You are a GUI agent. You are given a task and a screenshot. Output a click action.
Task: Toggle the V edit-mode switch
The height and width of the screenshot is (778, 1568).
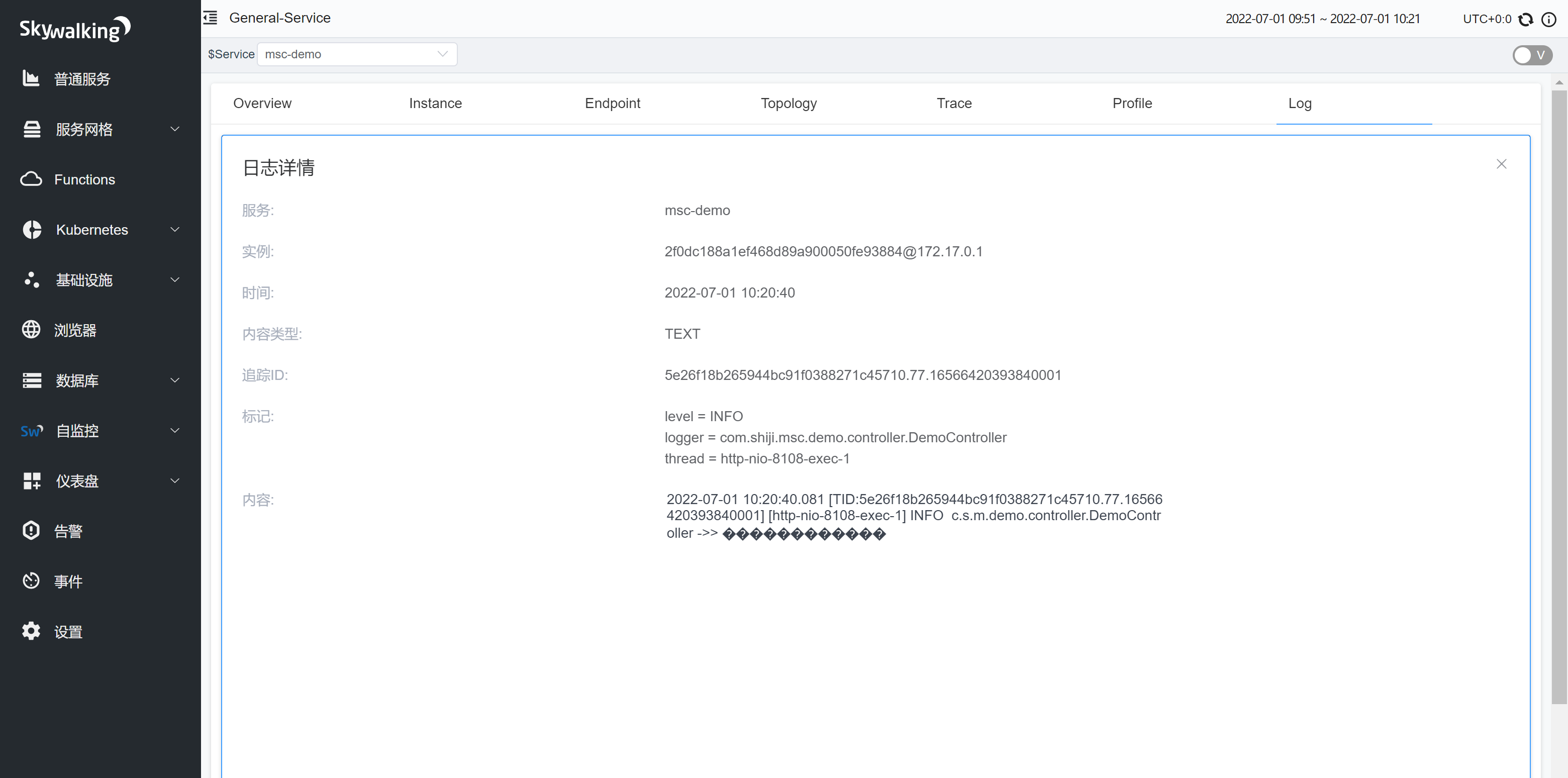tap(1532, 55)
